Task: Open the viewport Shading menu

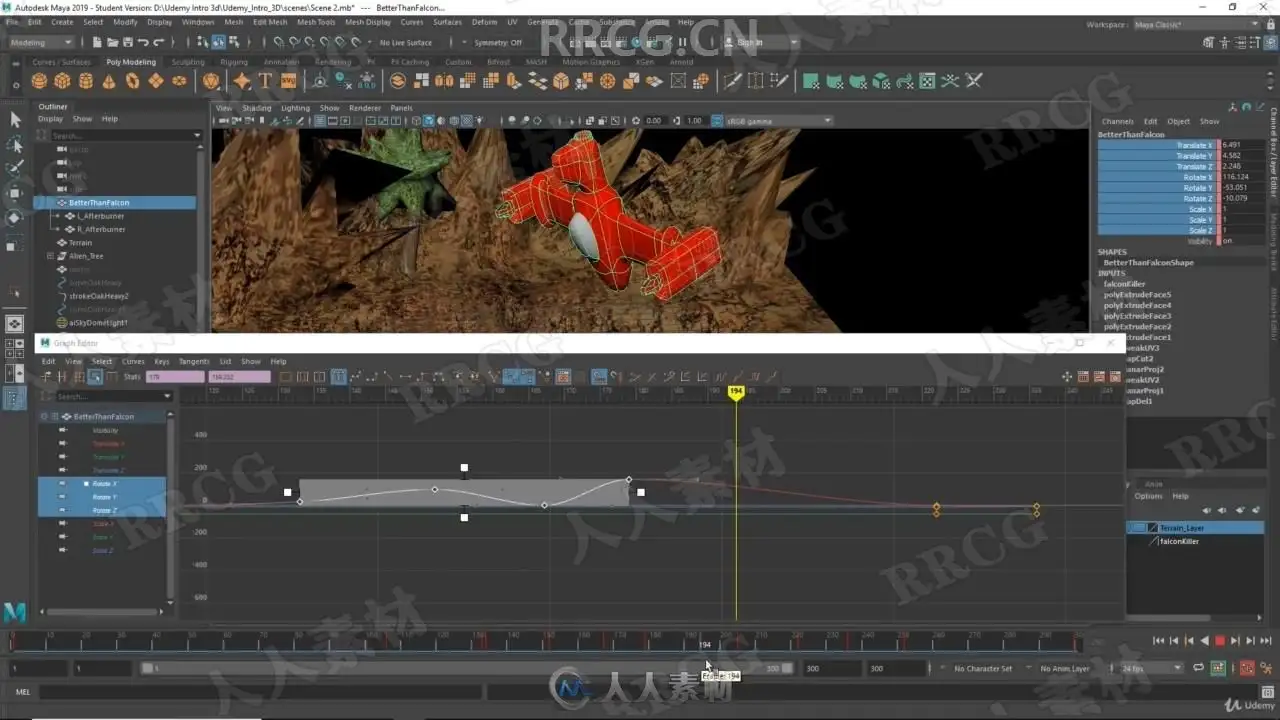Action: [x=257, y=108]
